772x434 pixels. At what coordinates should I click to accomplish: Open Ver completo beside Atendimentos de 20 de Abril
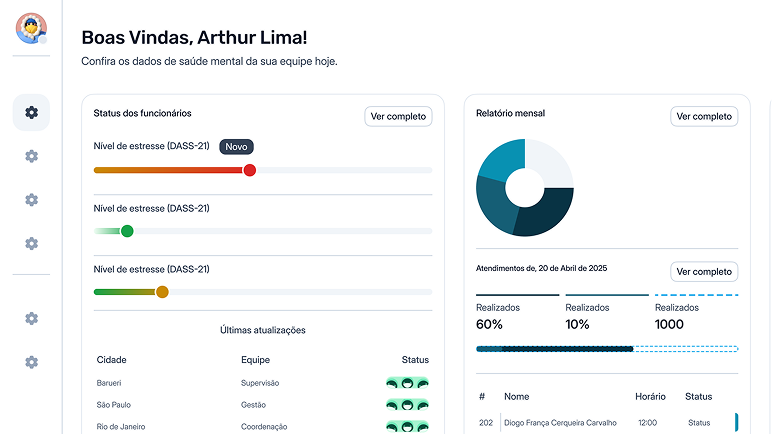coord(704,271)
